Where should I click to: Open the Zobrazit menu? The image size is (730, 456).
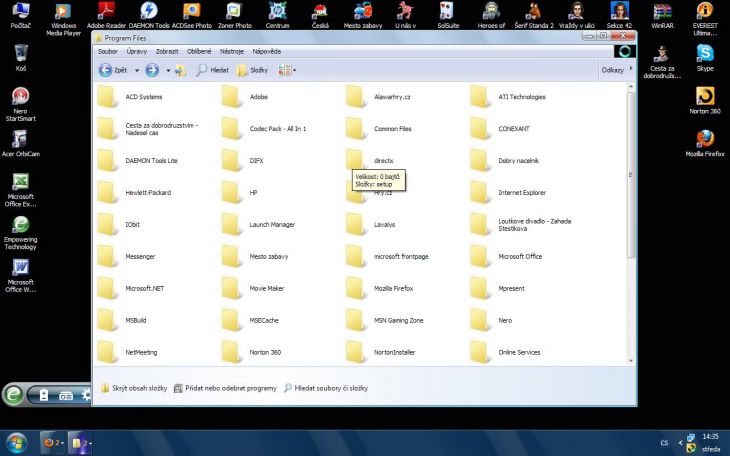coord(167,52)
